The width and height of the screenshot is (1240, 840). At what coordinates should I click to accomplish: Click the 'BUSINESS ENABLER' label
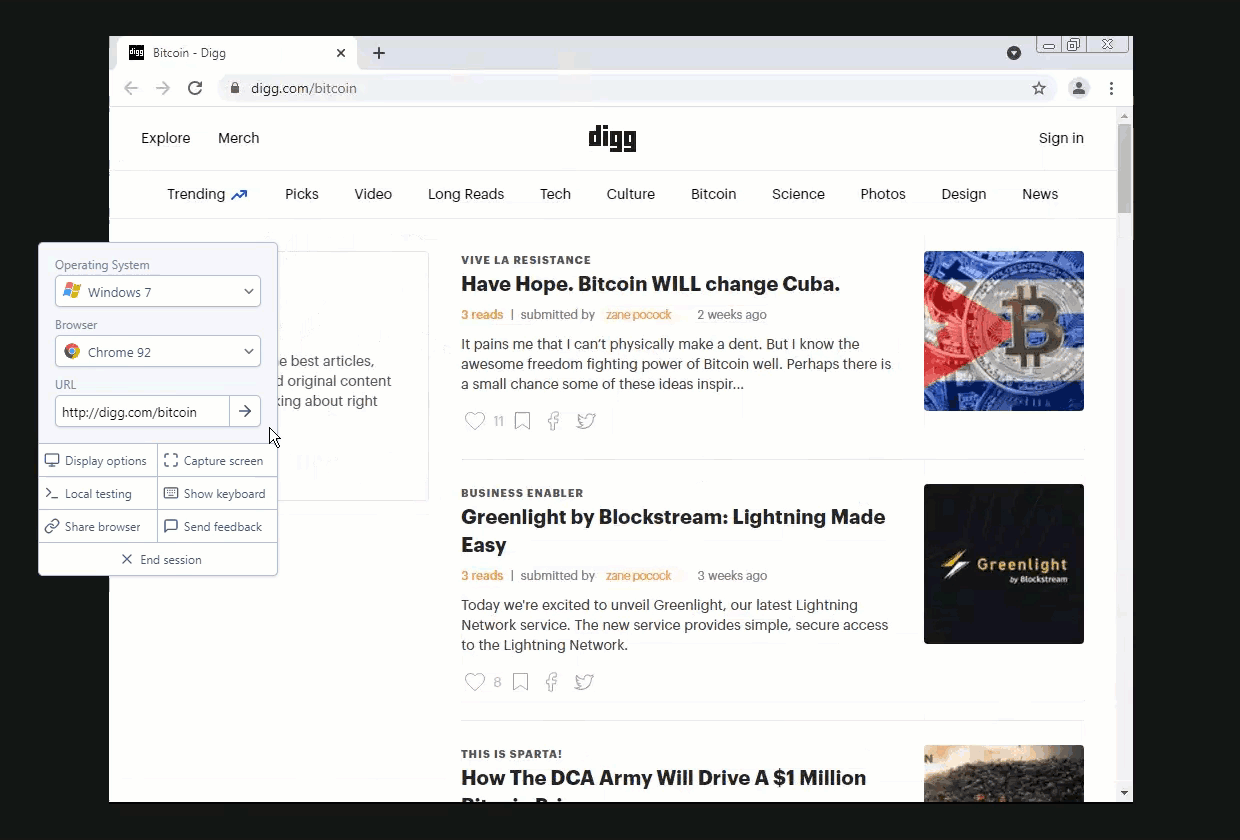522,493
